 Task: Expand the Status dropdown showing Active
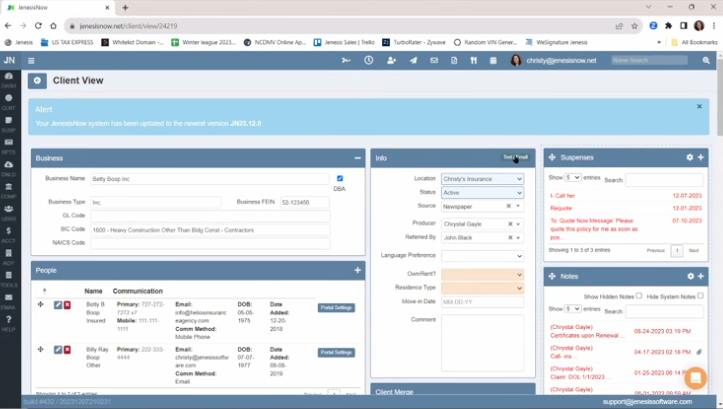coord(481,192)
